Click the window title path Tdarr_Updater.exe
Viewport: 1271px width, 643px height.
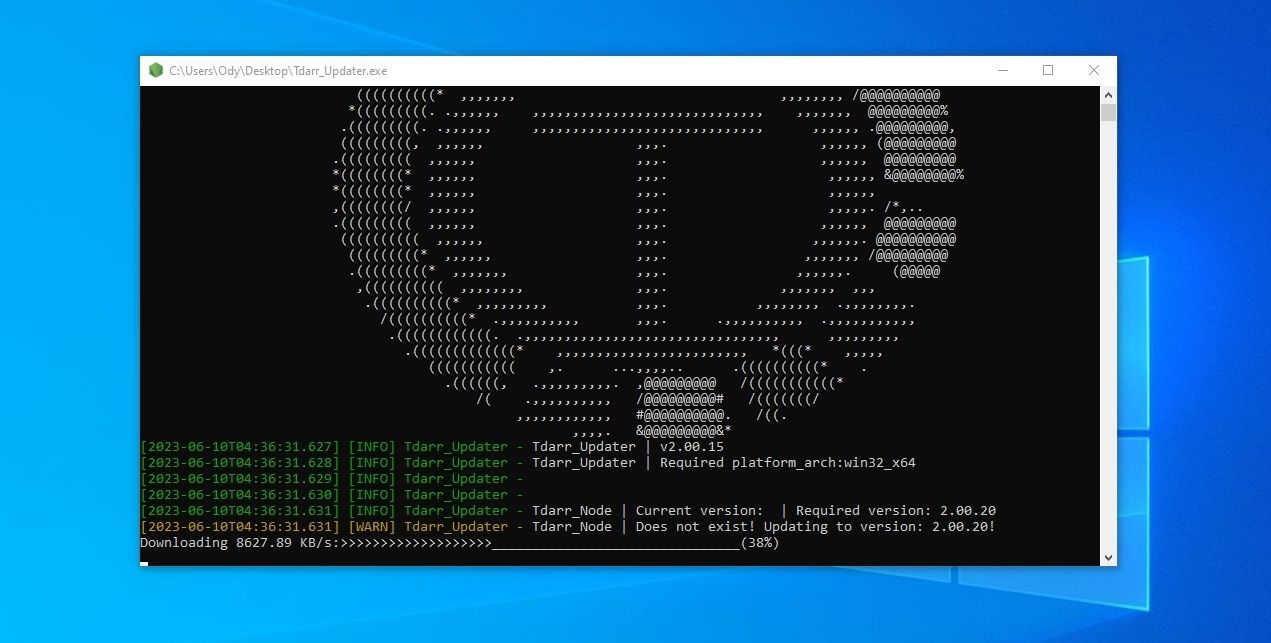(x=278, y=71)
